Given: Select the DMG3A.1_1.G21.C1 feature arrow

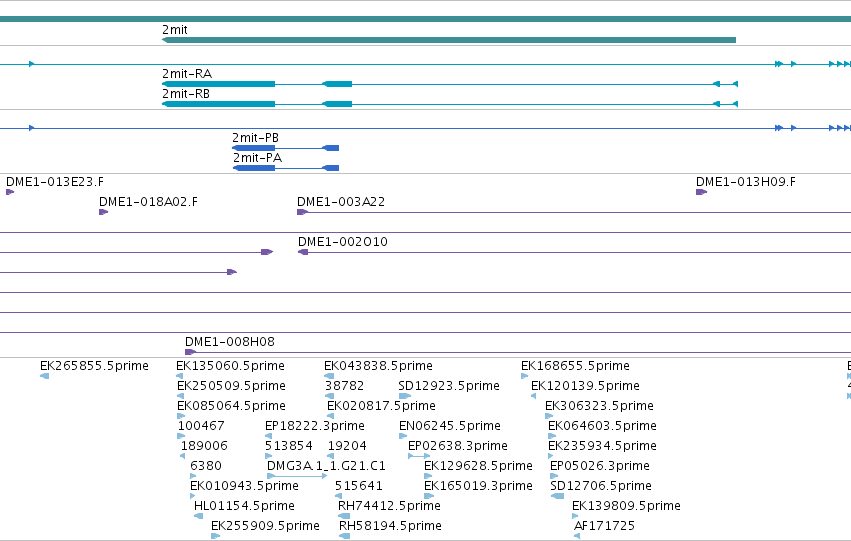Looking at the screenshot, I should click(x=297, y=476).
